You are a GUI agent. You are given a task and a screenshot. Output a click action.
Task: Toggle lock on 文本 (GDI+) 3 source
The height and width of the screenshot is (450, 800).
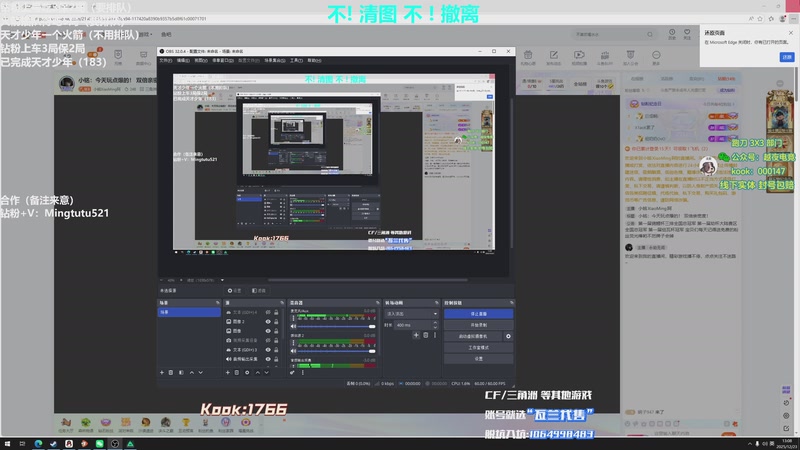pos(276,350)
